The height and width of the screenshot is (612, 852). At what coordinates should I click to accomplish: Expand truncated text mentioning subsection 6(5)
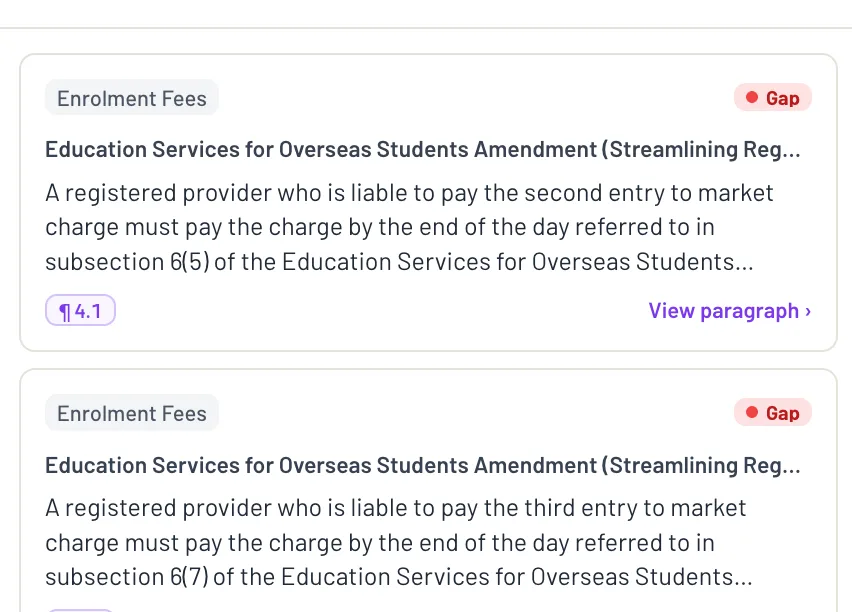click(399, 262)
